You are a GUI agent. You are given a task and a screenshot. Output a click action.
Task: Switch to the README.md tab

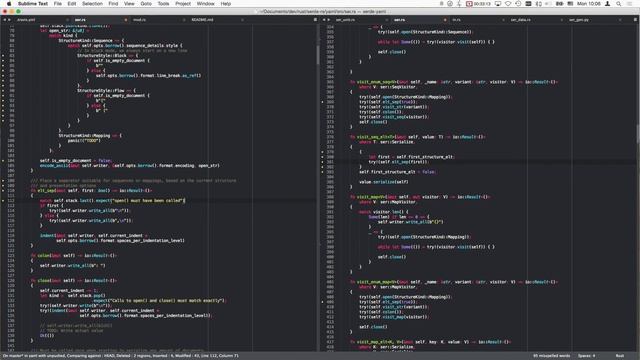[202, 20]
